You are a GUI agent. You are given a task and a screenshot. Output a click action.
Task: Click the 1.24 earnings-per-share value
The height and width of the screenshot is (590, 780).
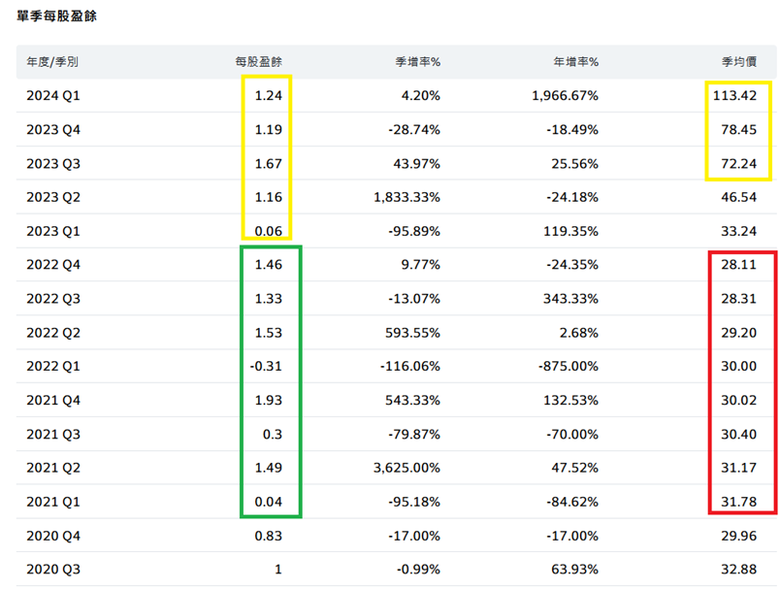click(x=268, y=96)
